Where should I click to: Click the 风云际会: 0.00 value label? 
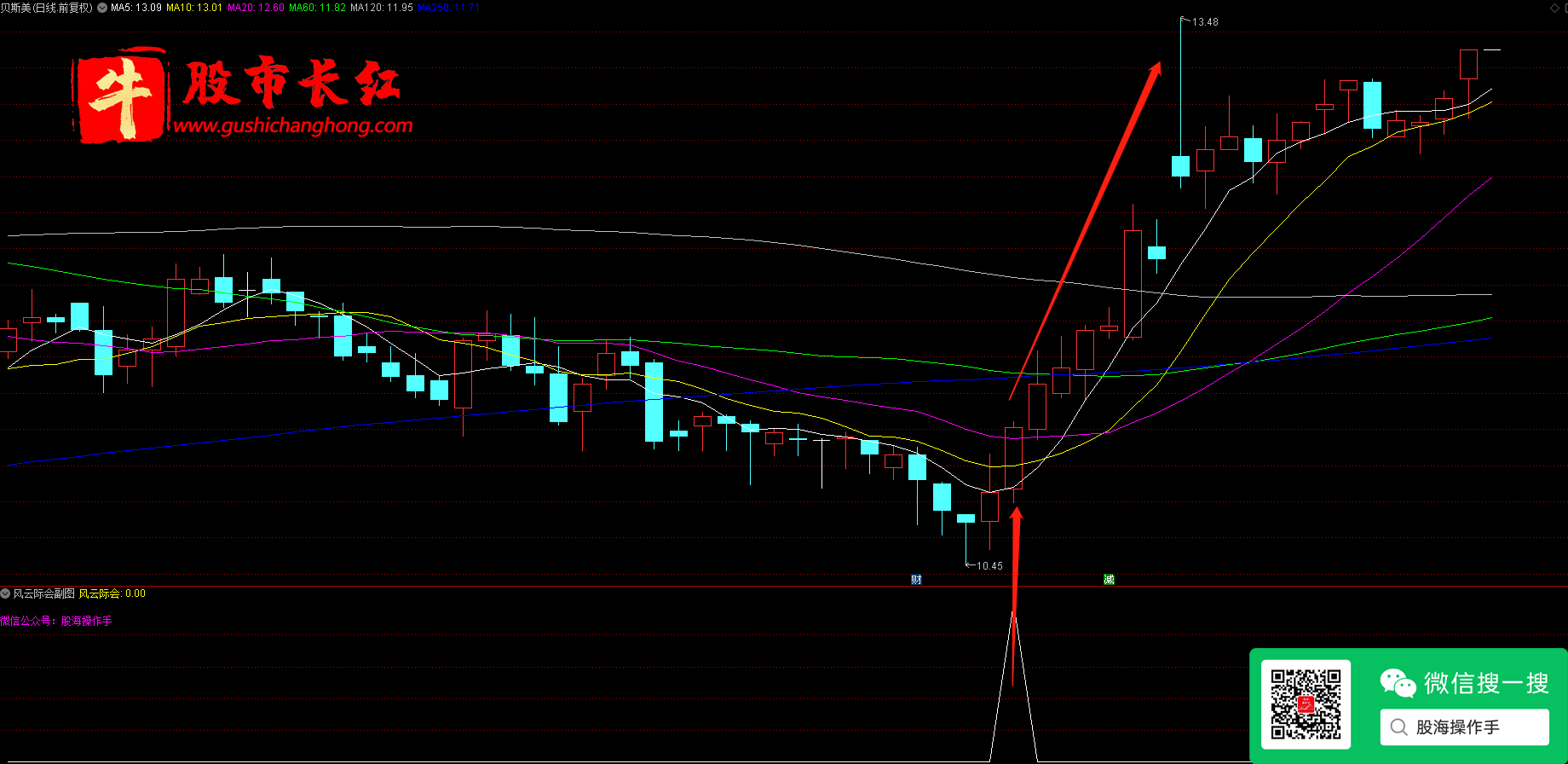pos(112,593)
